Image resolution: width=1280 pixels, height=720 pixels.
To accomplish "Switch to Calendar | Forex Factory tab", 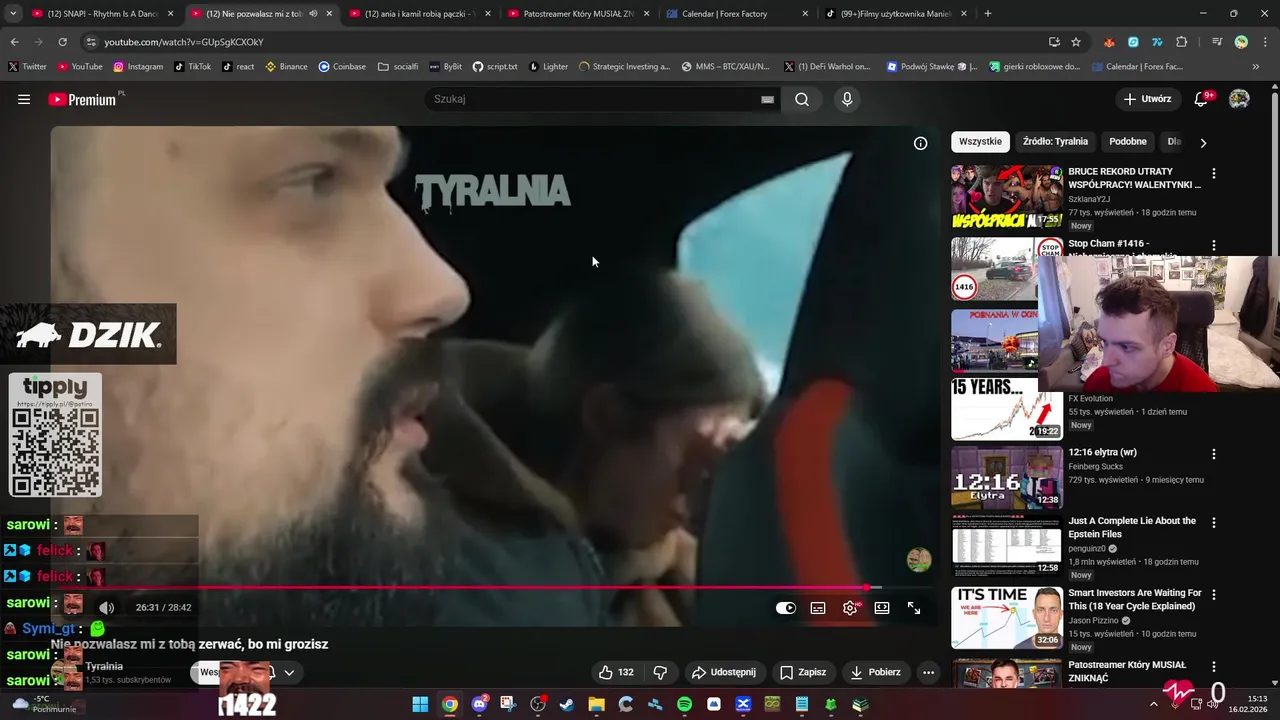I will tap(736, 14).
